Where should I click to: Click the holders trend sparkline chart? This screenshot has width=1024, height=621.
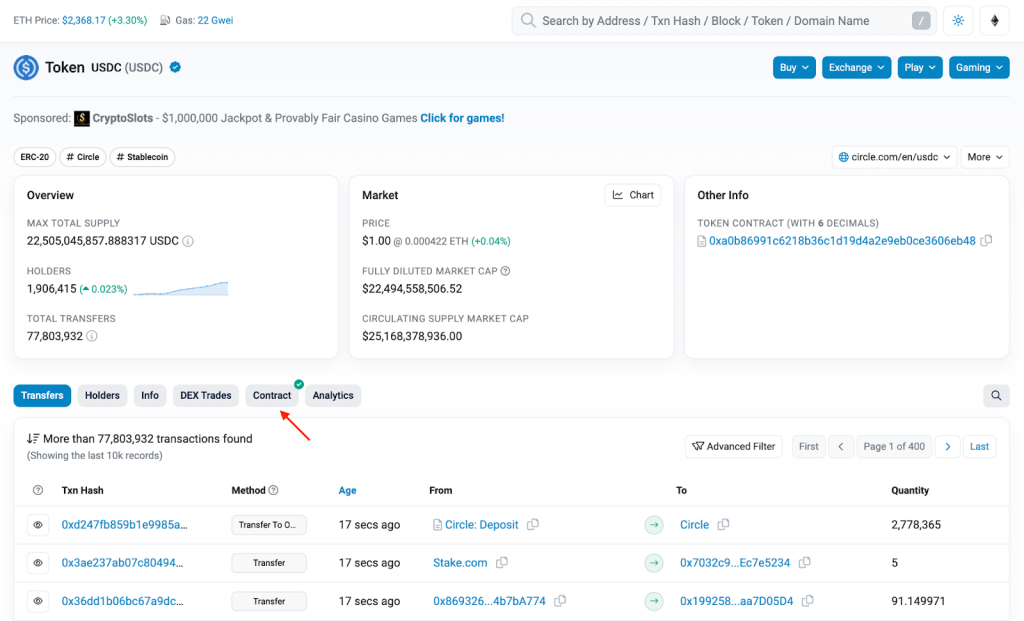pyautogui.click(x=181, y=289)
